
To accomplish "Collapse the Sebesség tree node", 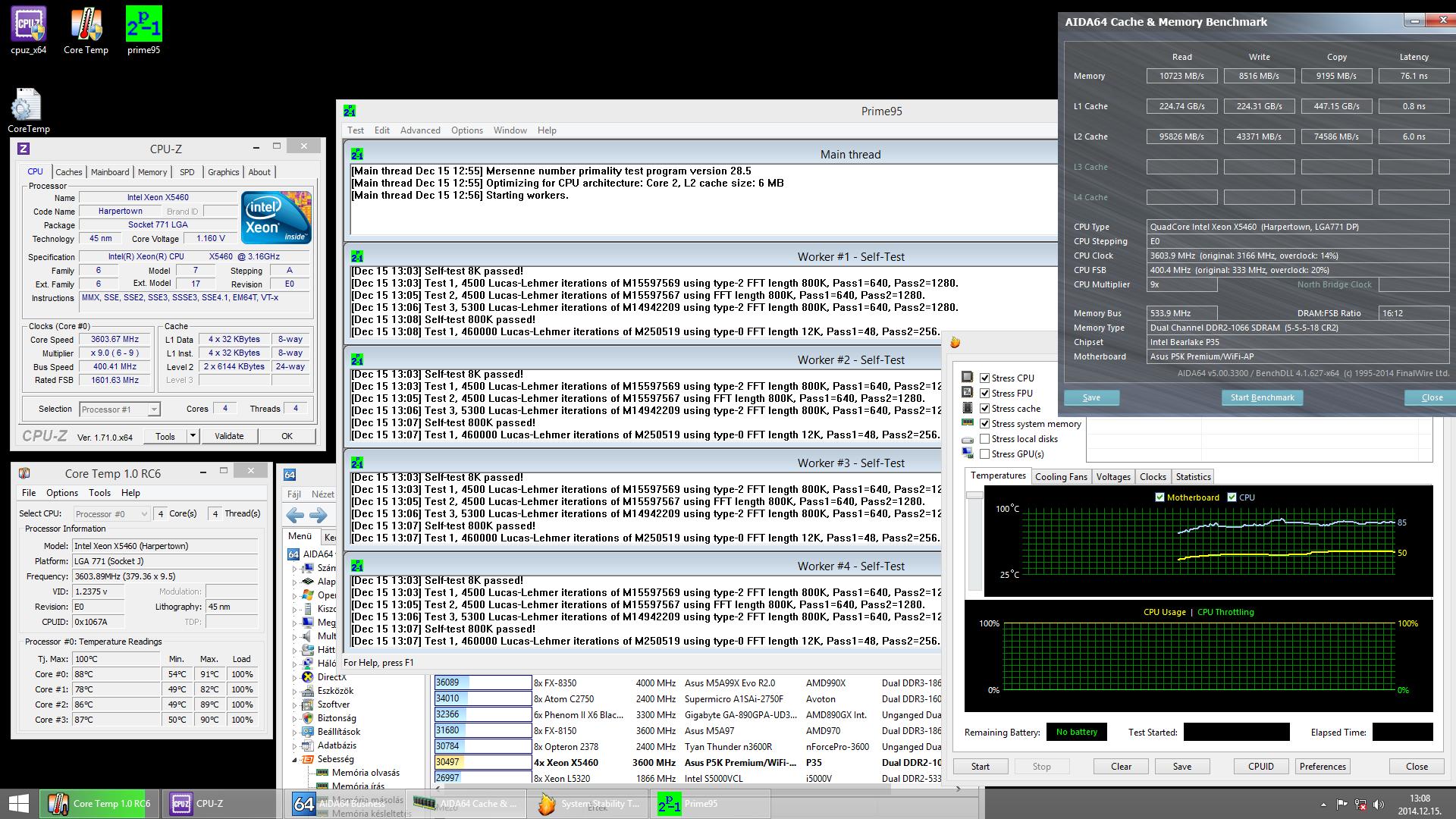I will [x=295, y=759].
